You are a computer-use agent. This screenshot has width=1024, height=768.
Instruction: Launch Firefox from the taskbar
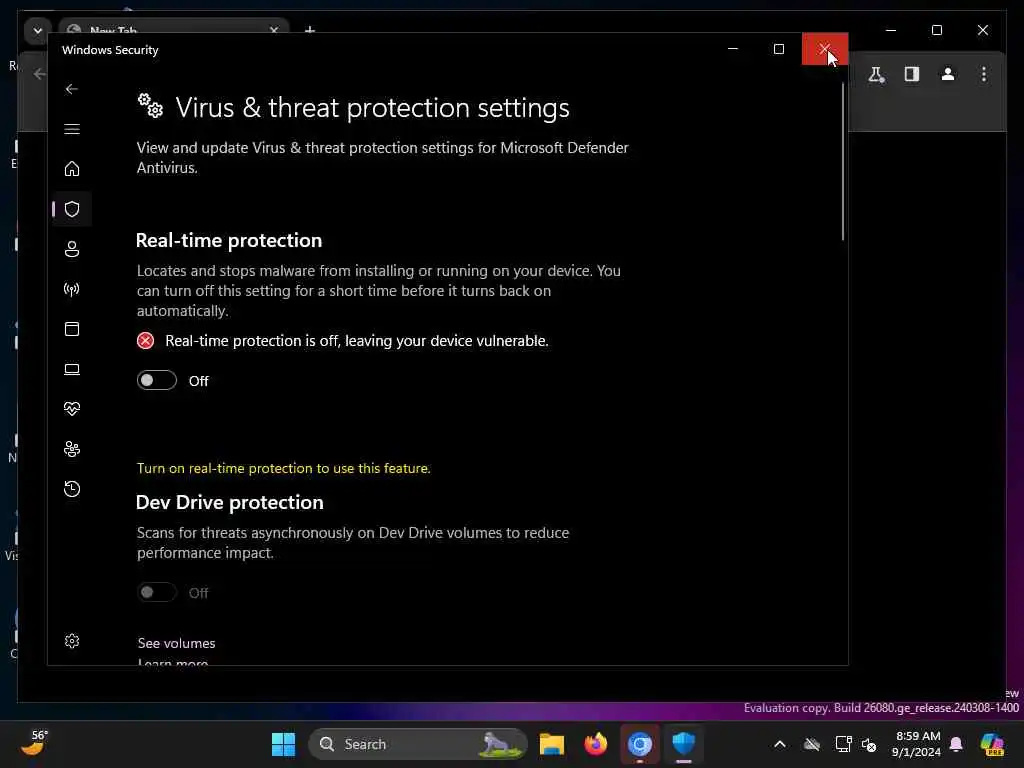point(596,744)
